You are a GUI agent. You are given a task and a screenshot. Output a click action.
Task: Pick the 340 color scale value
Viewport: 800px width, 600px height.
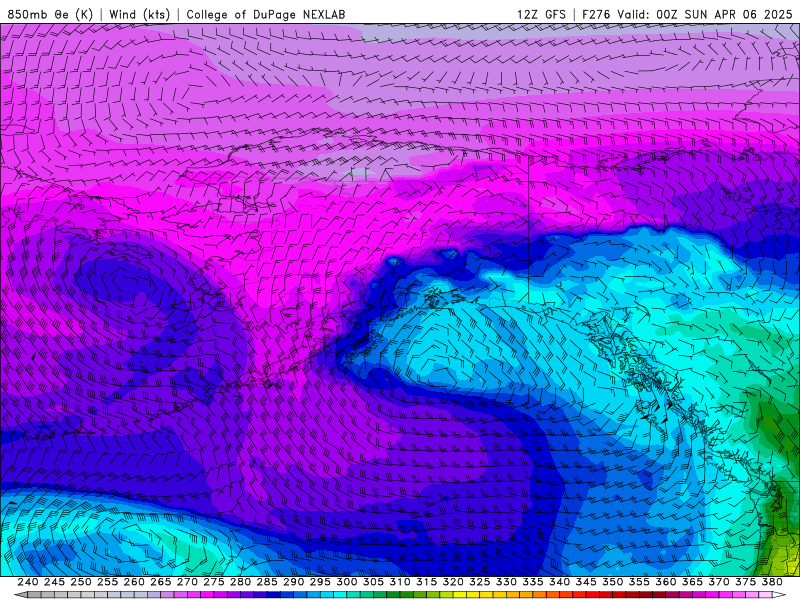pyautogui.click(x=559, y=582)
